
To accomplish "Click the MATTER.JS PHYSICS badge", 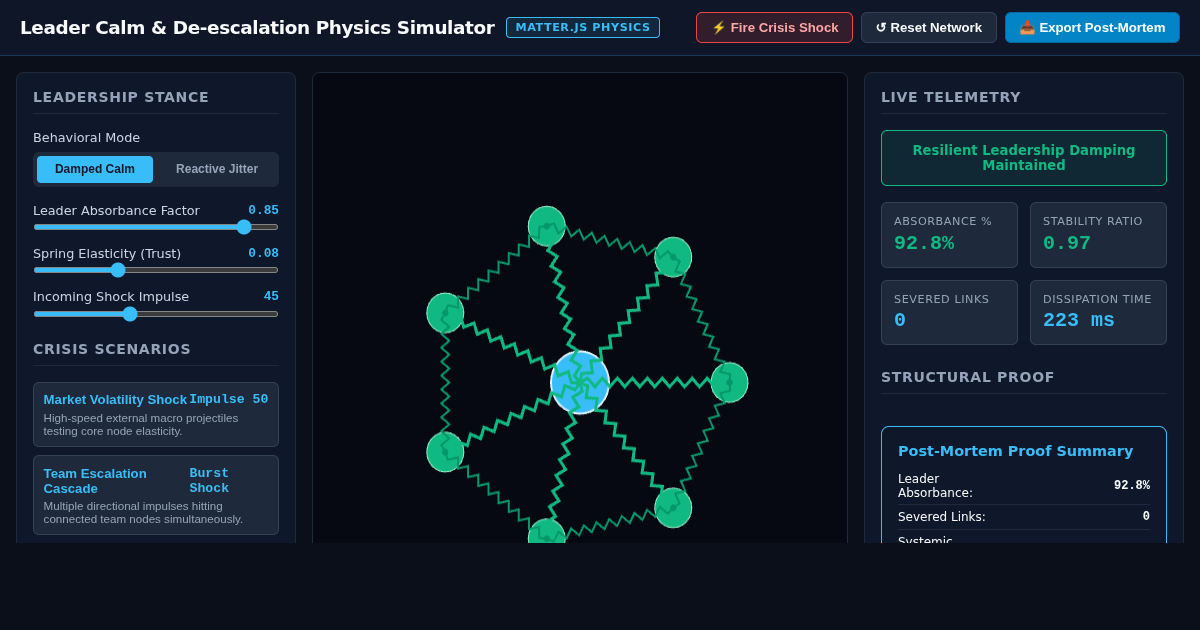I will [583, 27].
